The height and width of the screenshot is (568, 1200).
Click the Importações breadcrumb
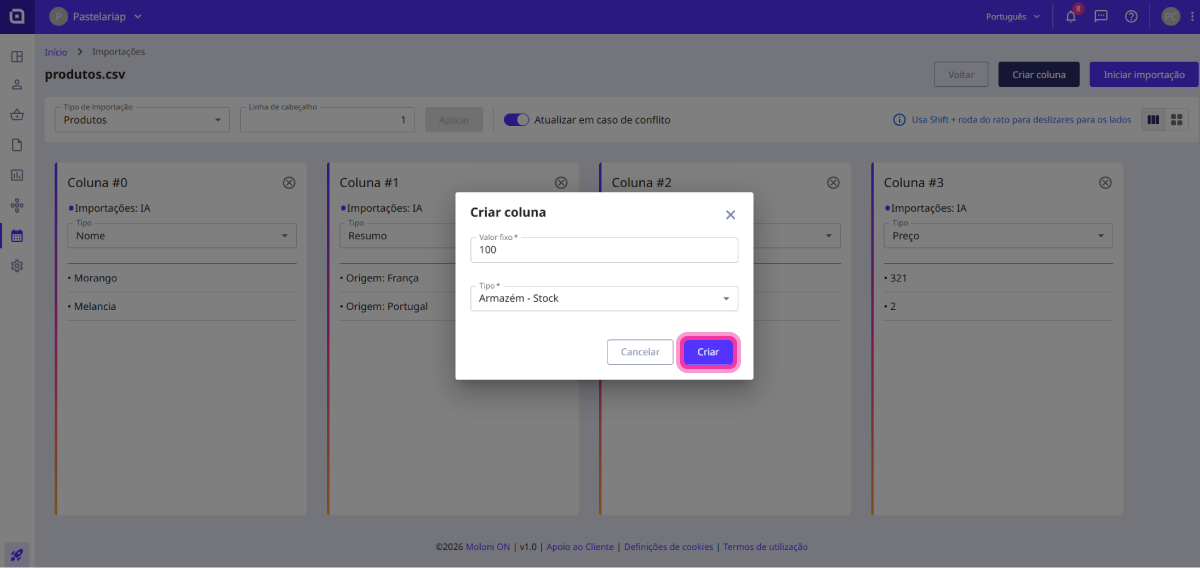[x=118, y=52]
